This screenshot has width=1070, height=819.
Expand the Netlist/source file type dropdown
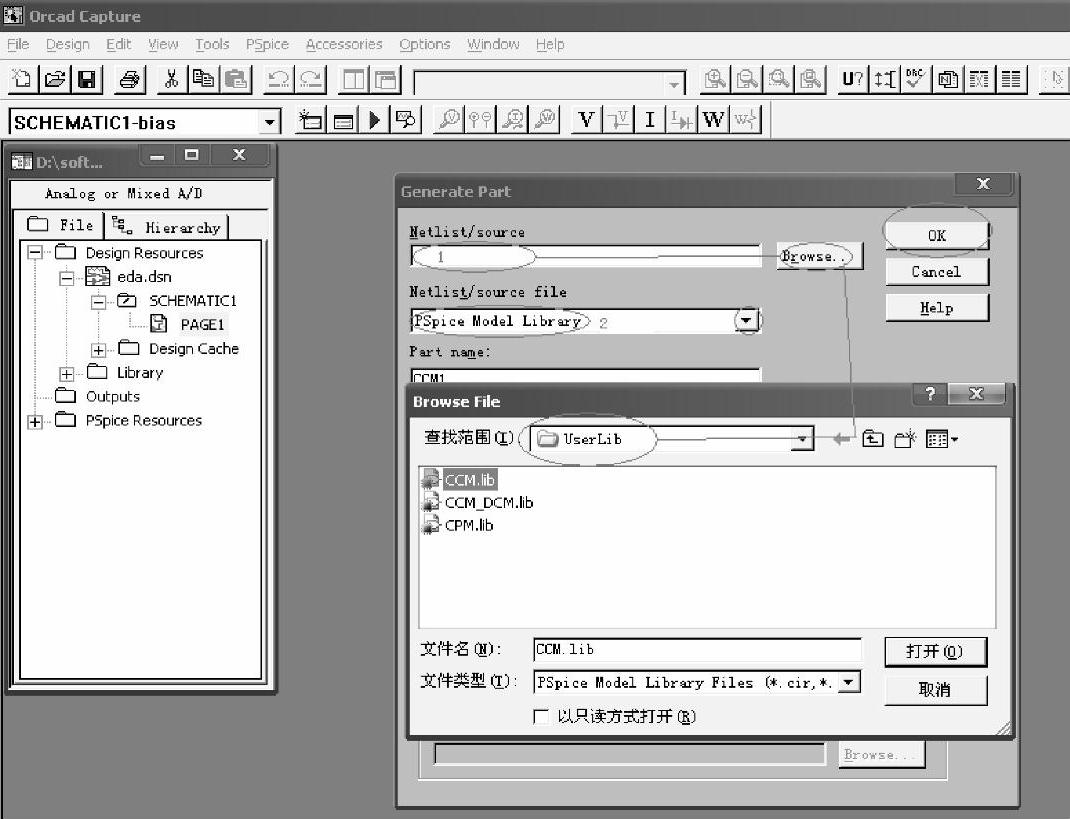pos(747,321)
